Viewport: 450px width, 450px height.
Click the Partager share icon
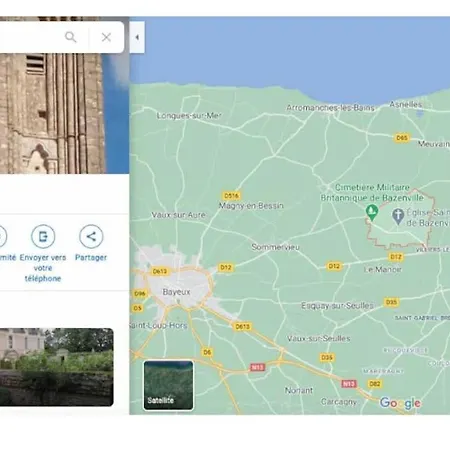click(x=91, y=236)
